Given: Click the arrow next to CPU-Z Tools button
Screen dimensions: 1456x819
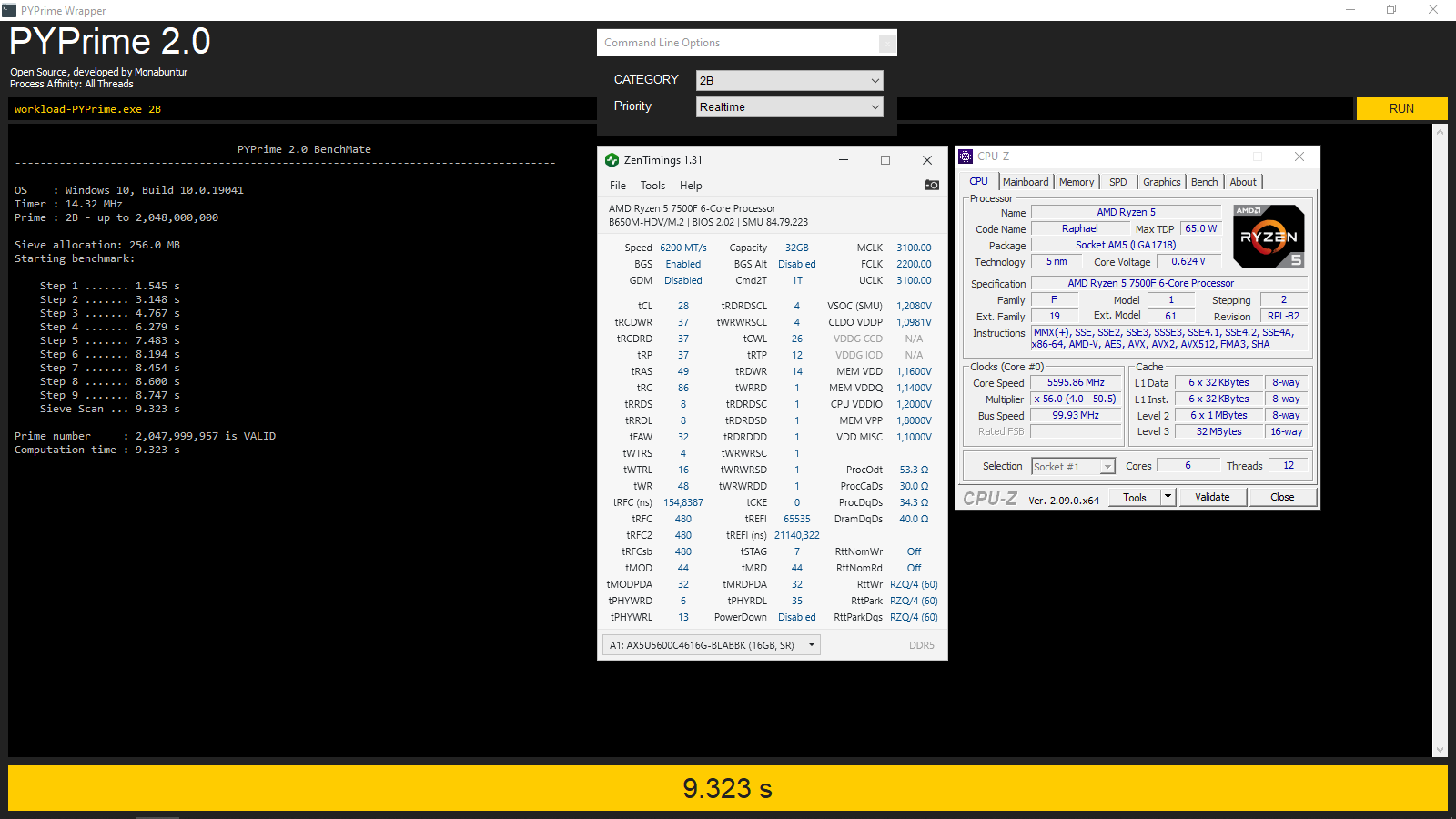Looking at the screenshot, I should 1168,497.
